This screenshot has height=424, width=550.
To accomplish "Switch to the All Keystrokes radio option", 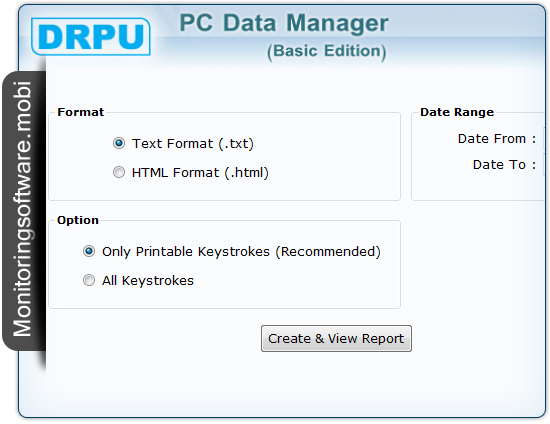I will [x=89, y=280].
